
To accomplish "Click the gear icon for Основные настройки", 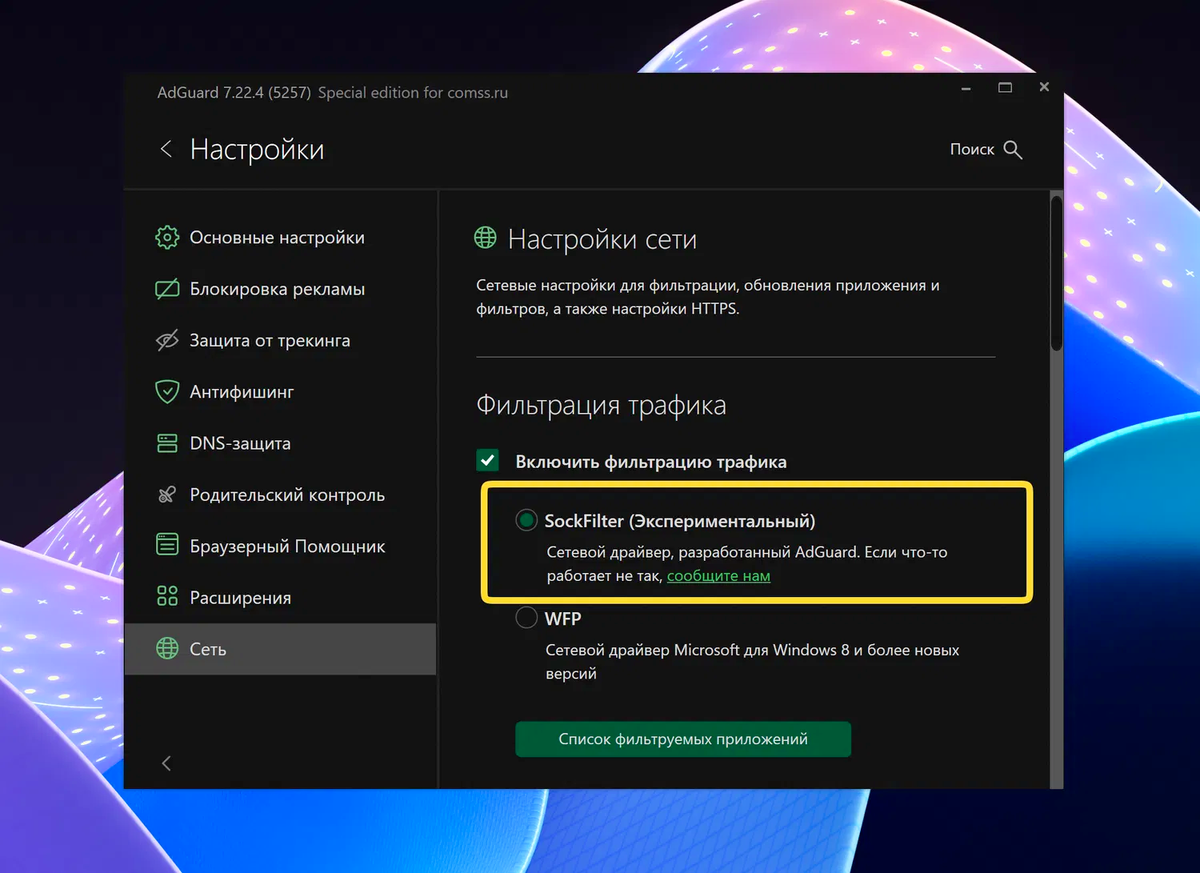I will (x=167, y=238).
